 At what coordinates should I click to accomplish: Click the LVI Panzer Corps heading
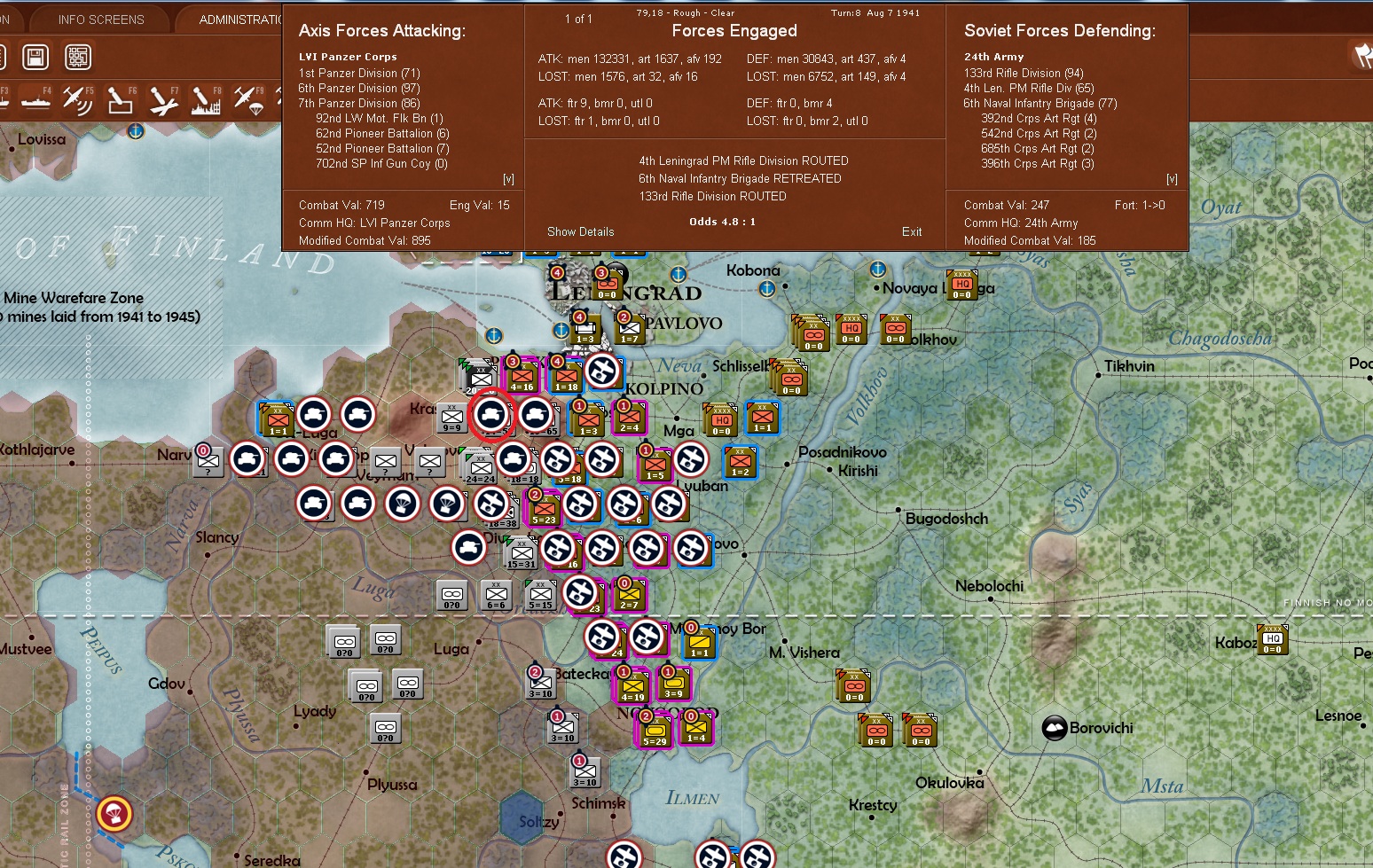pyautogui.click(x=348, y=57)
